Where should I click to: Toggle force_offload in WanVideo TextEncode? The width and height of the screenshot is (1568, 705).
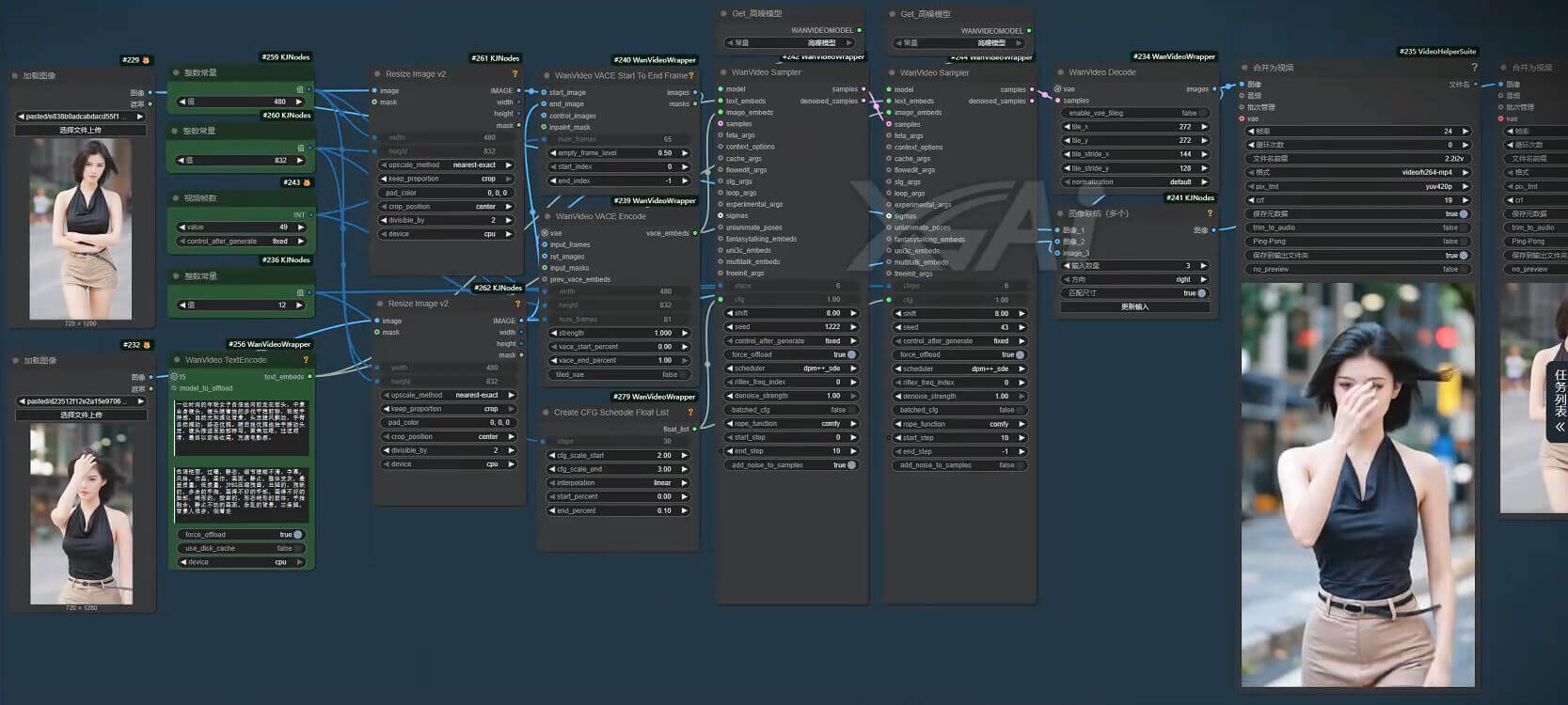coord(244,535)
